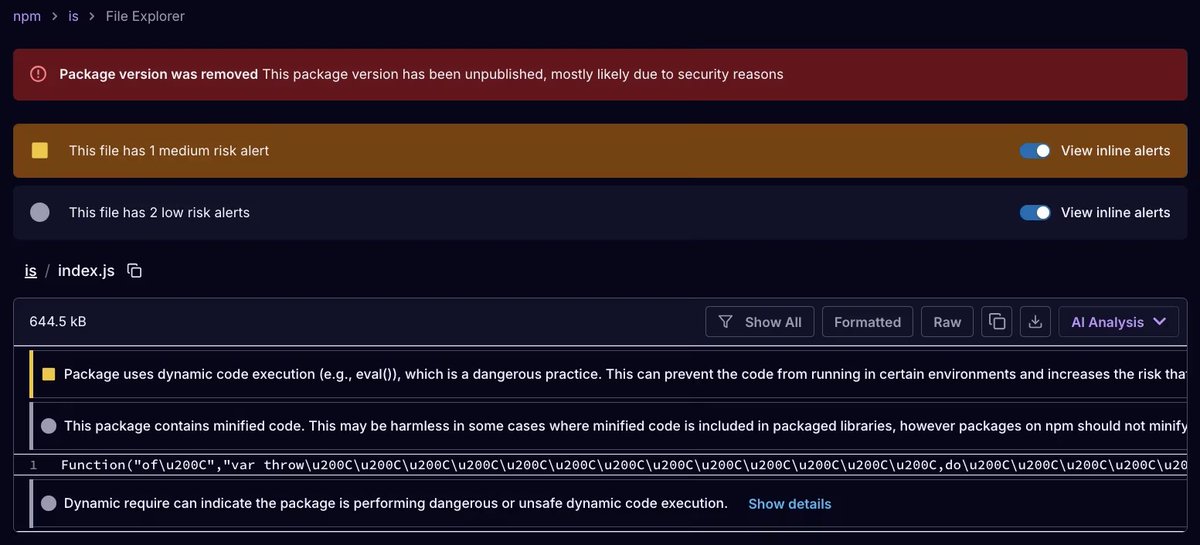Click the gray marker beside Dynamic require alert

point(48,504)
